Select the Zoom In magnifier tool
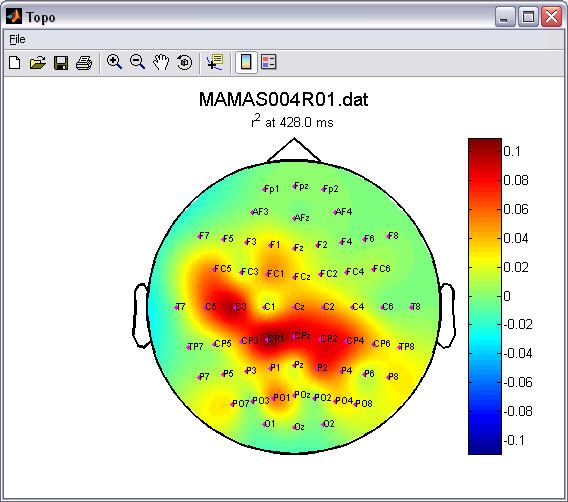 point(114,62)
